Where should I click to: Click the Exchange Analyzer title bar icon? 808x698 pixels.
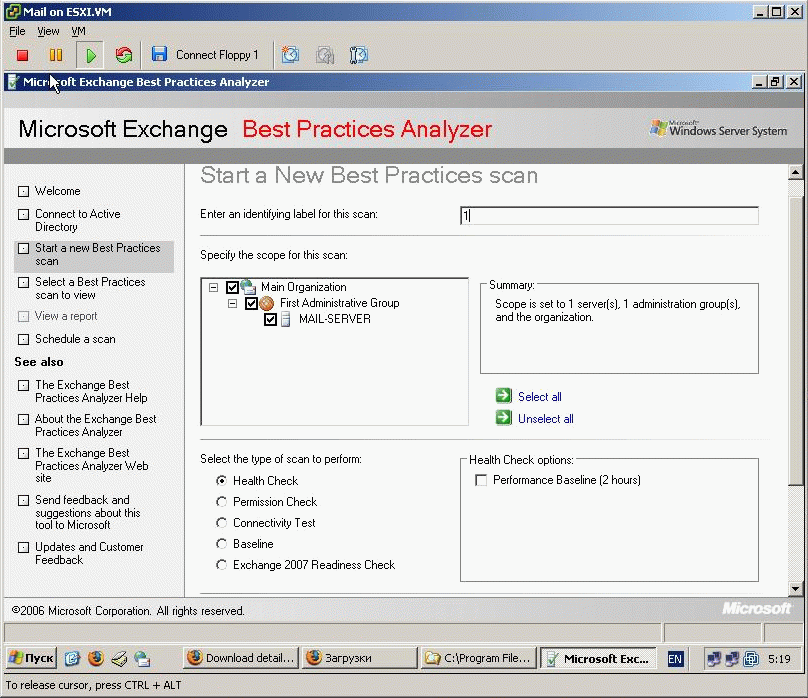click(14, 82)
